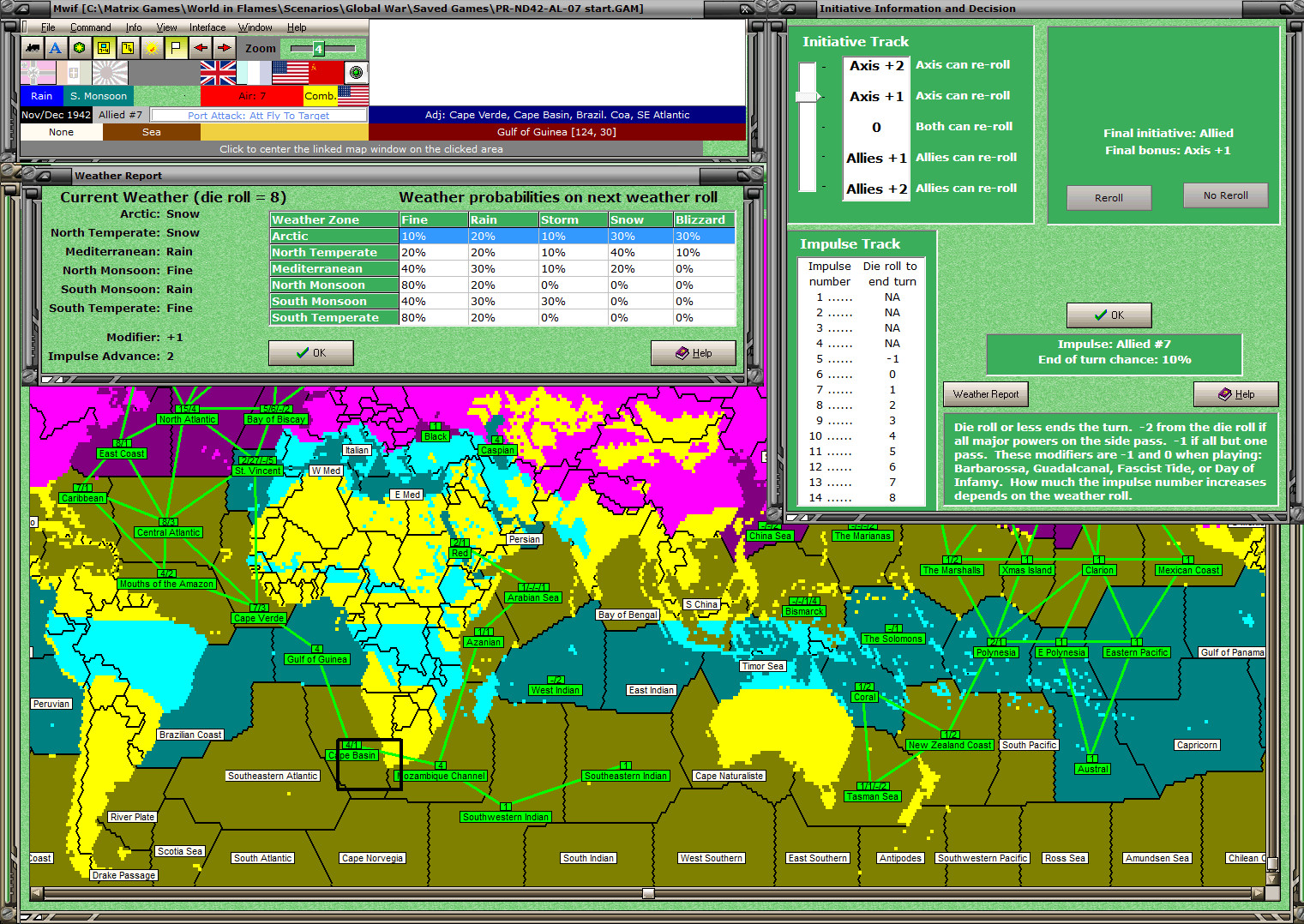Viewport: 1304px width, 924px height.
Task: Click the Weather Report button
Action: click(986, 394)
